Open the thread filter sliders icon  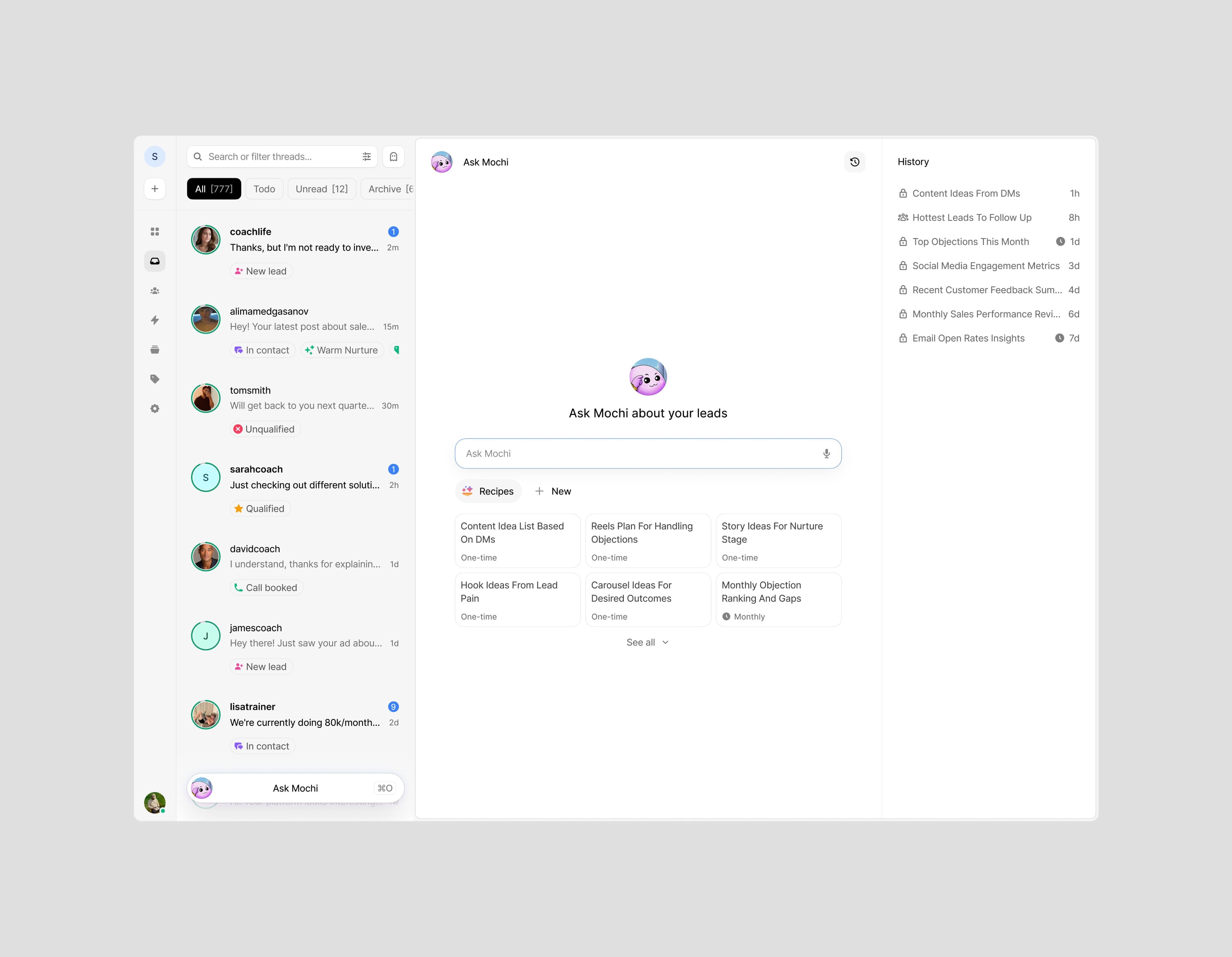pos(367,157)
